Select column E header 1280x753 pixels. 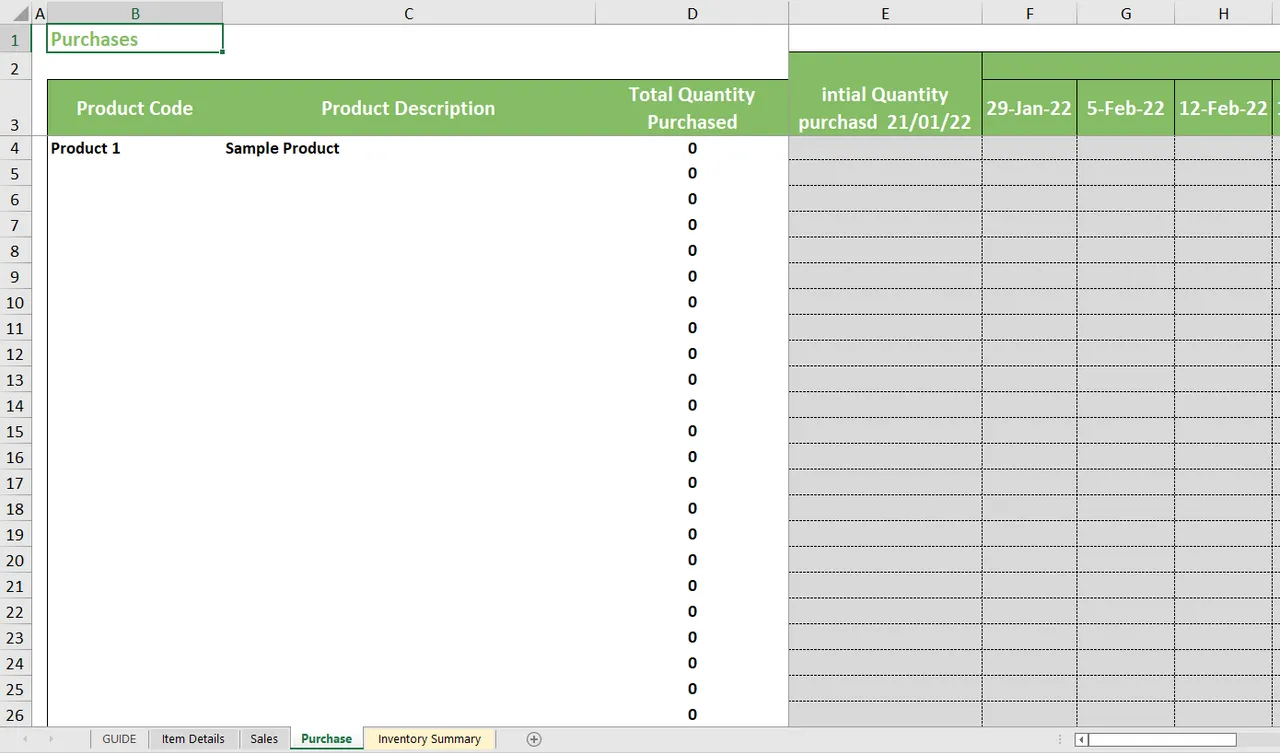tap(885, 13)
